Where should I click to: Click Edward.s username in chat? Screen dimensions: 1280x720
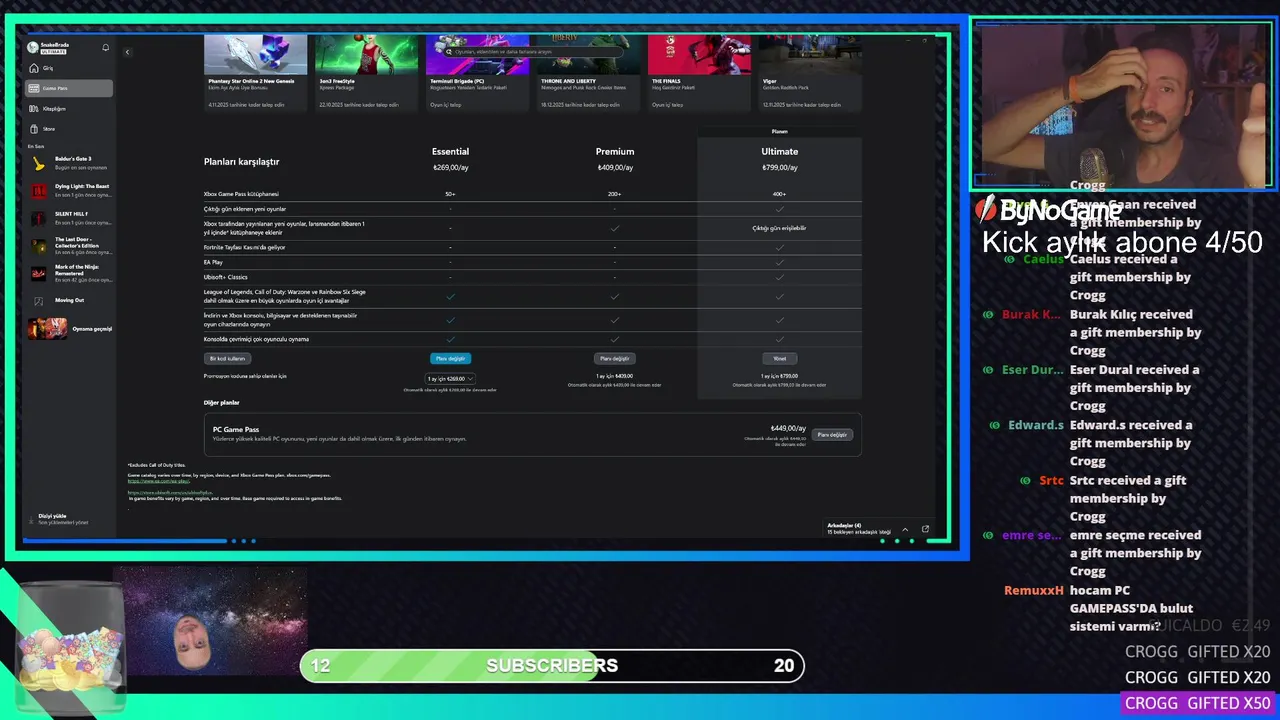pyautogui.click(x=1036, y=425)
